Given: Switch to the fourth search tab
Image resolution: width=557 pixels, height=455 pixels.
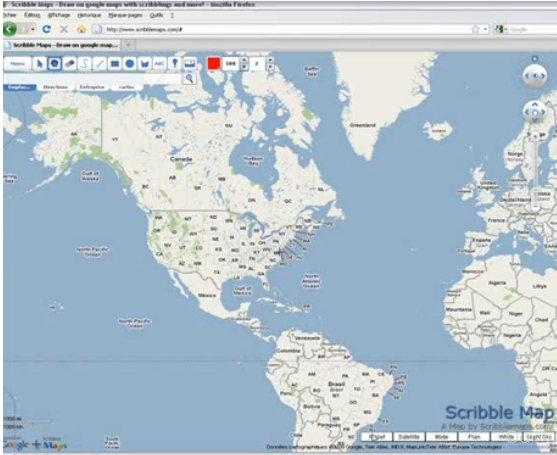Looking at the screenshot, I should [x=126, y=87].
